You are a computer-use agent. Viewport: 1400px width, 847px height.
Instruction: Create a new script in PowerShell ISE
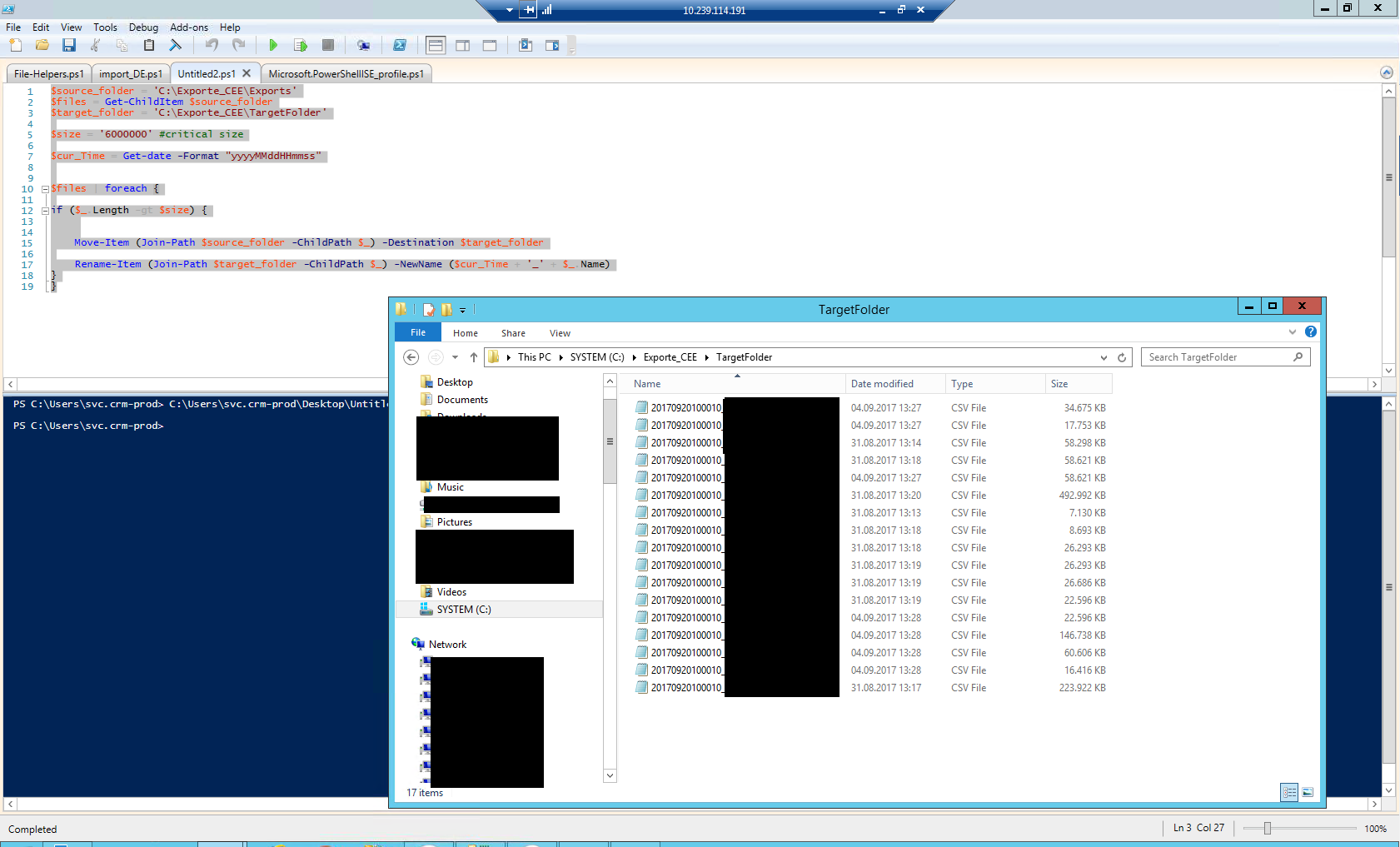[x=16, y=45]
